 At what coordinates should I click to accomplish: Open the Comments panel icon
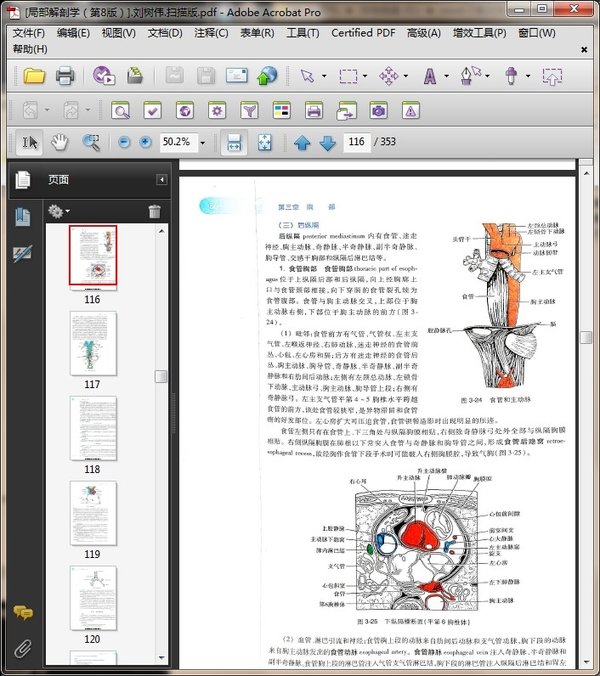point(22,613)
